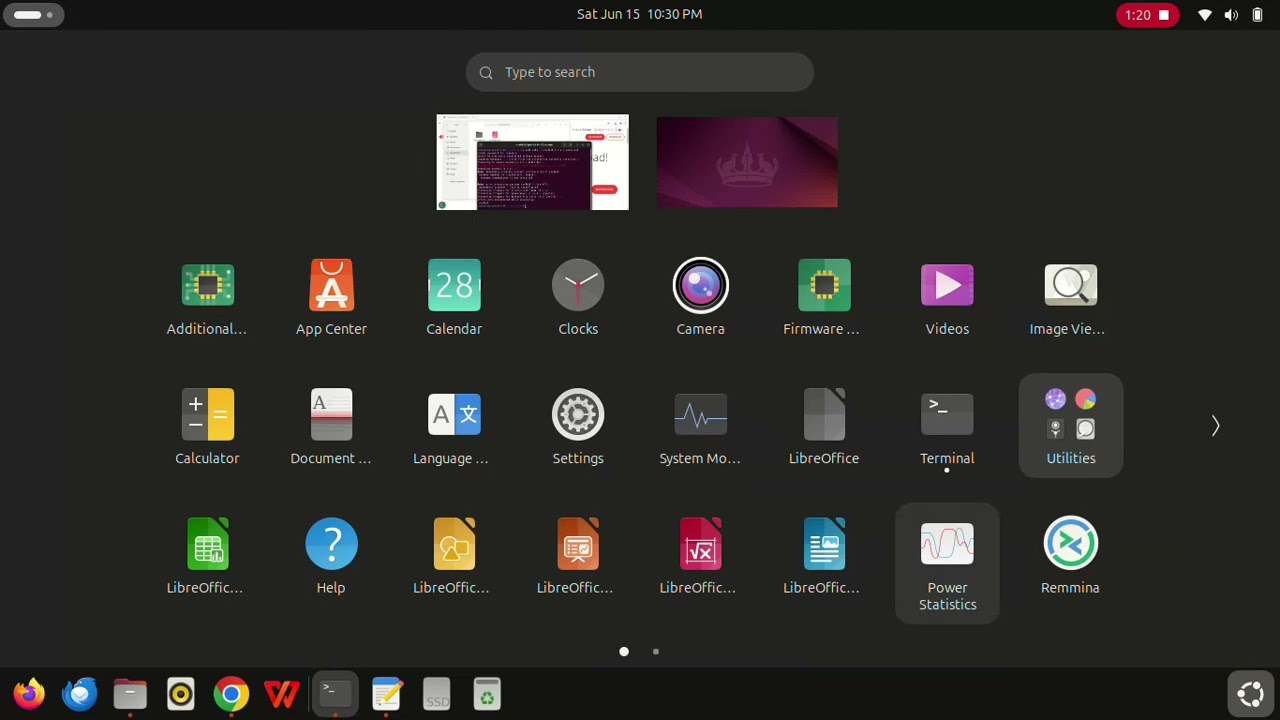Select first app grid page dot
Image resolution: width=1280 pixels, height=720 pixels.
point(624,651)
